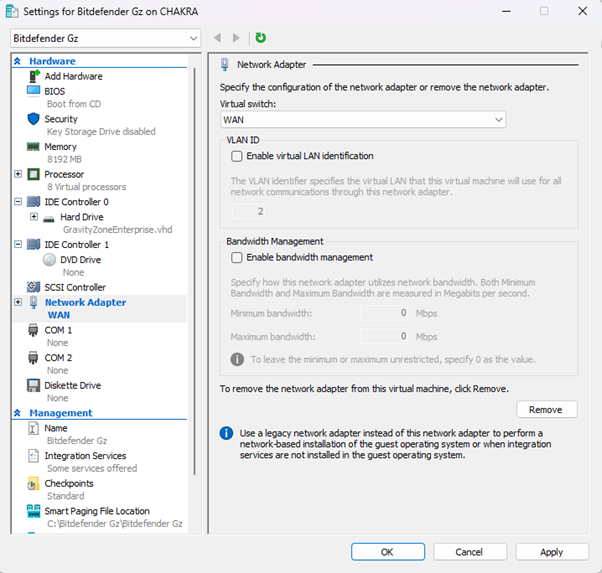Open Integration Services settings
The width and height of the screenshot is (602, 573).
pos(85,456)
